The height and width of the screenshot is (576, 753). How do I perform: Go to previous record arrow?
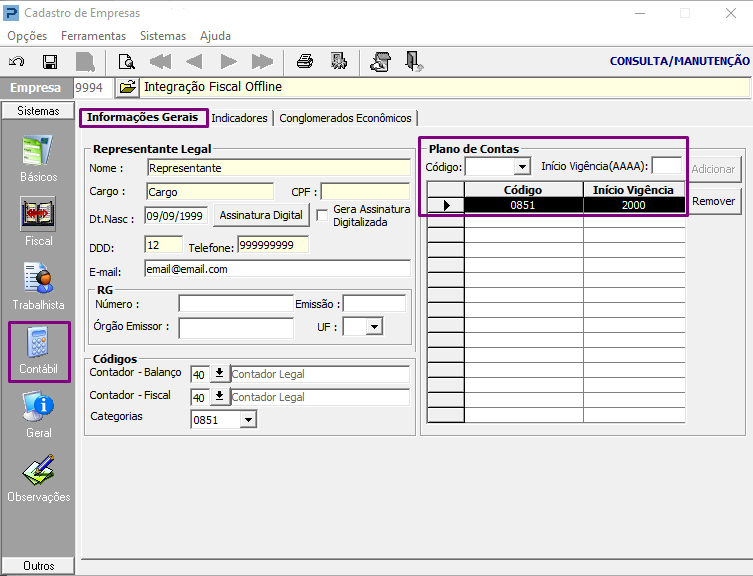tap(194, 61)
